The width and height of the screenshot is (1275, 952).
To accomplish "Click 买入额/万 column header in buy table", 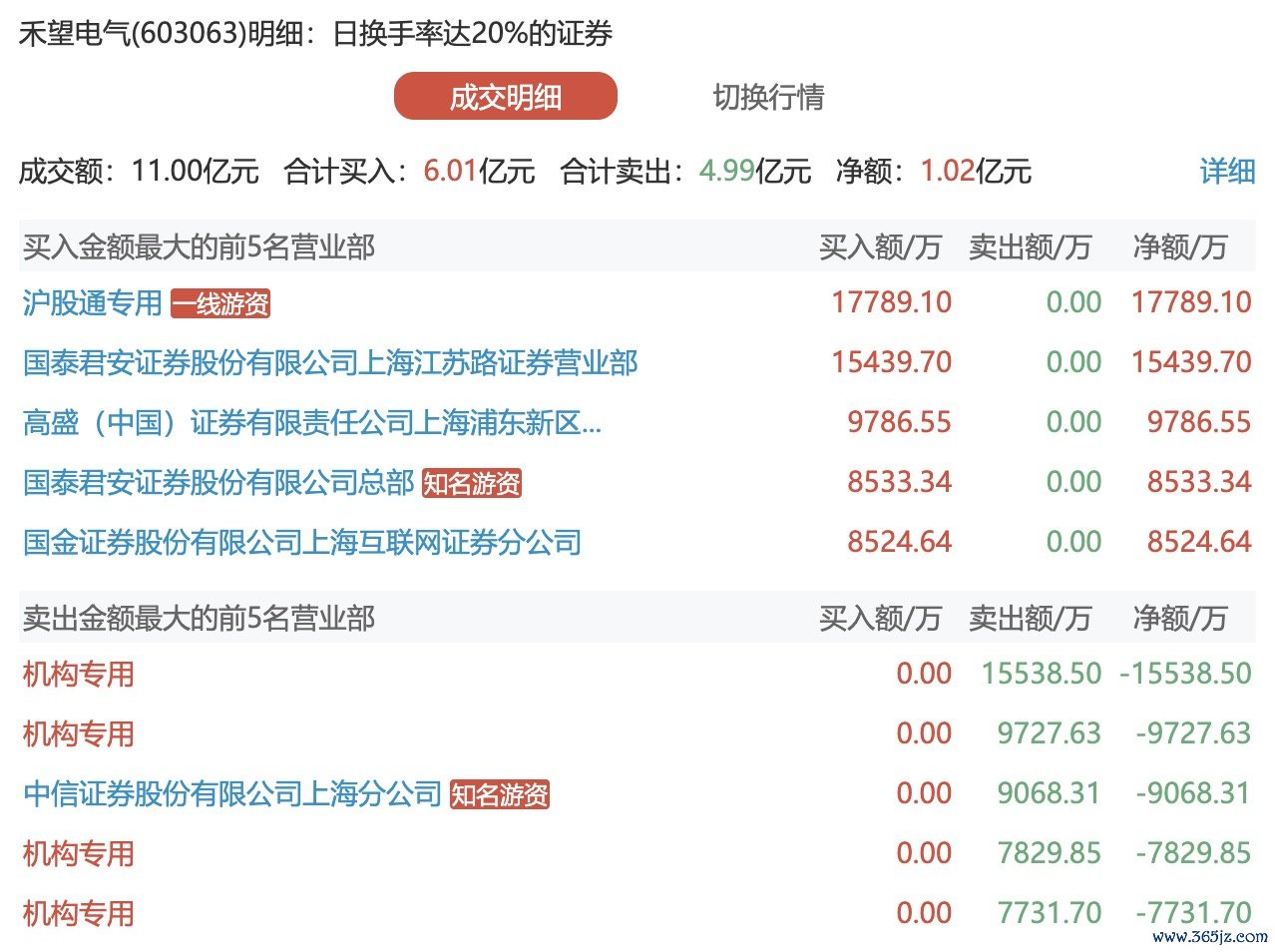I will coord(880,246).
